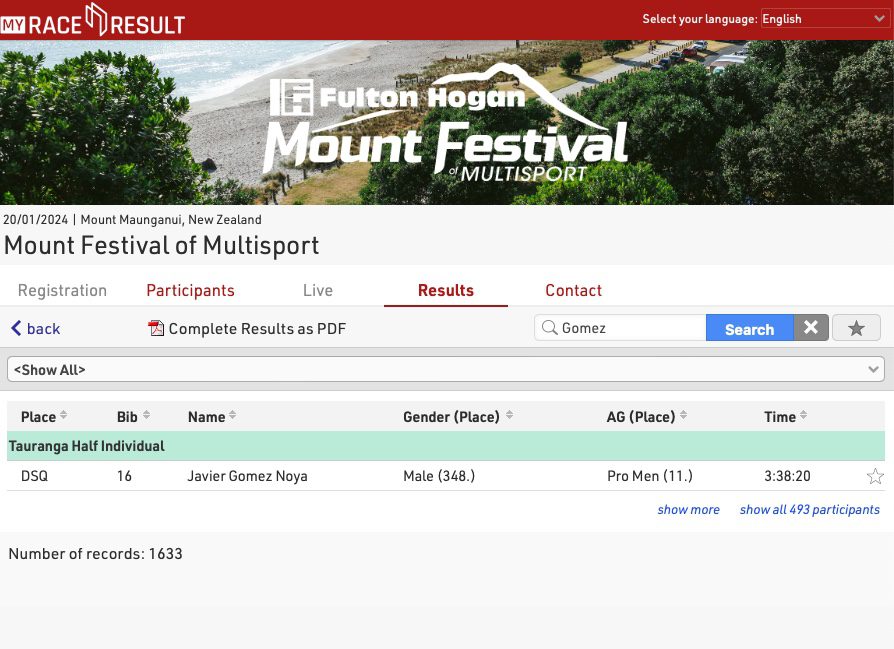Viewport: 894px width, 649px height.
Task: Go back using the back link
Action: [x=35, y=328]
